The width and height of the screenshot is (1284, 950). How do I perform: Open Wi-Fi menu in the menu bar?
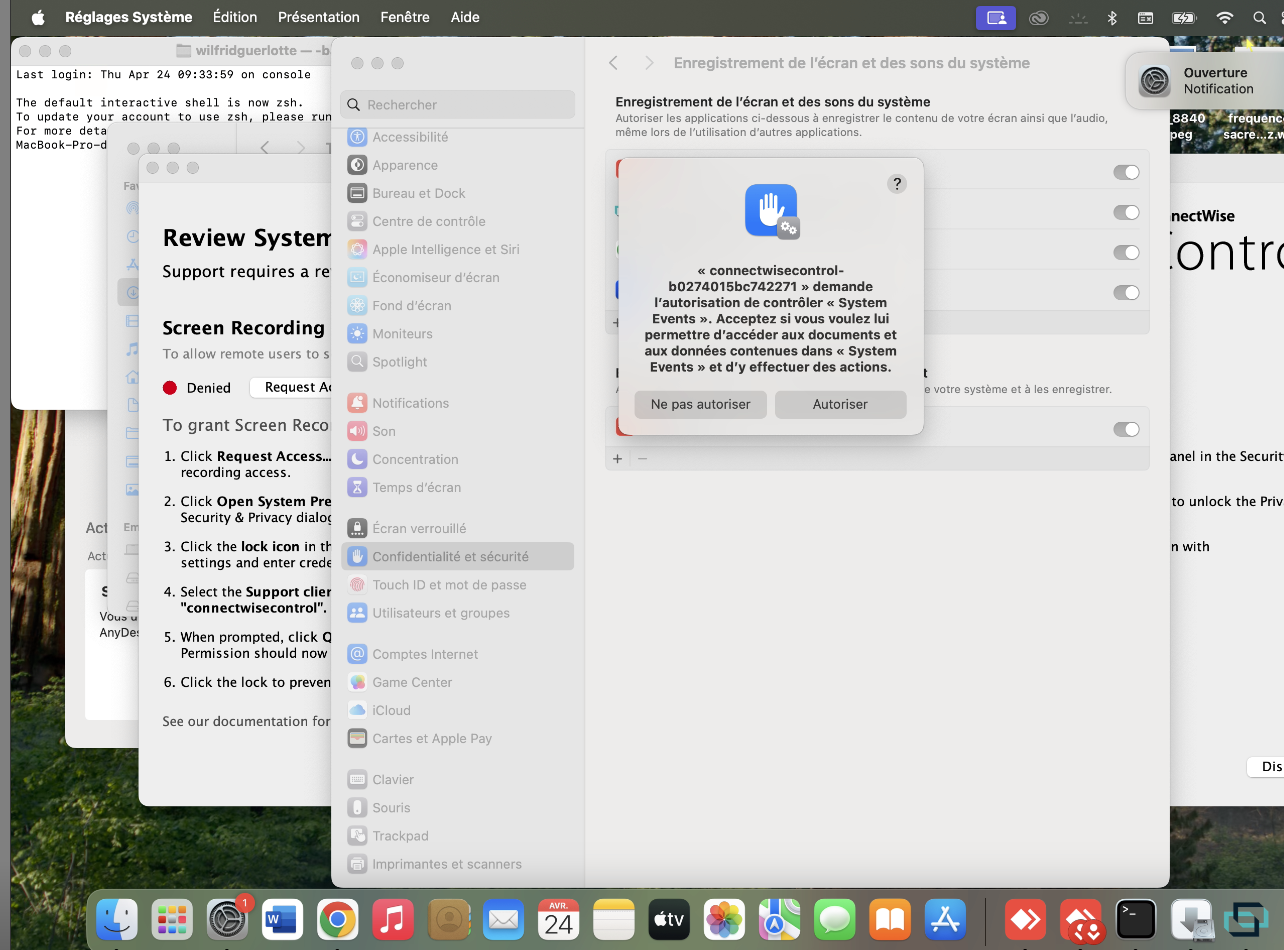click(x=1225, y=17)
